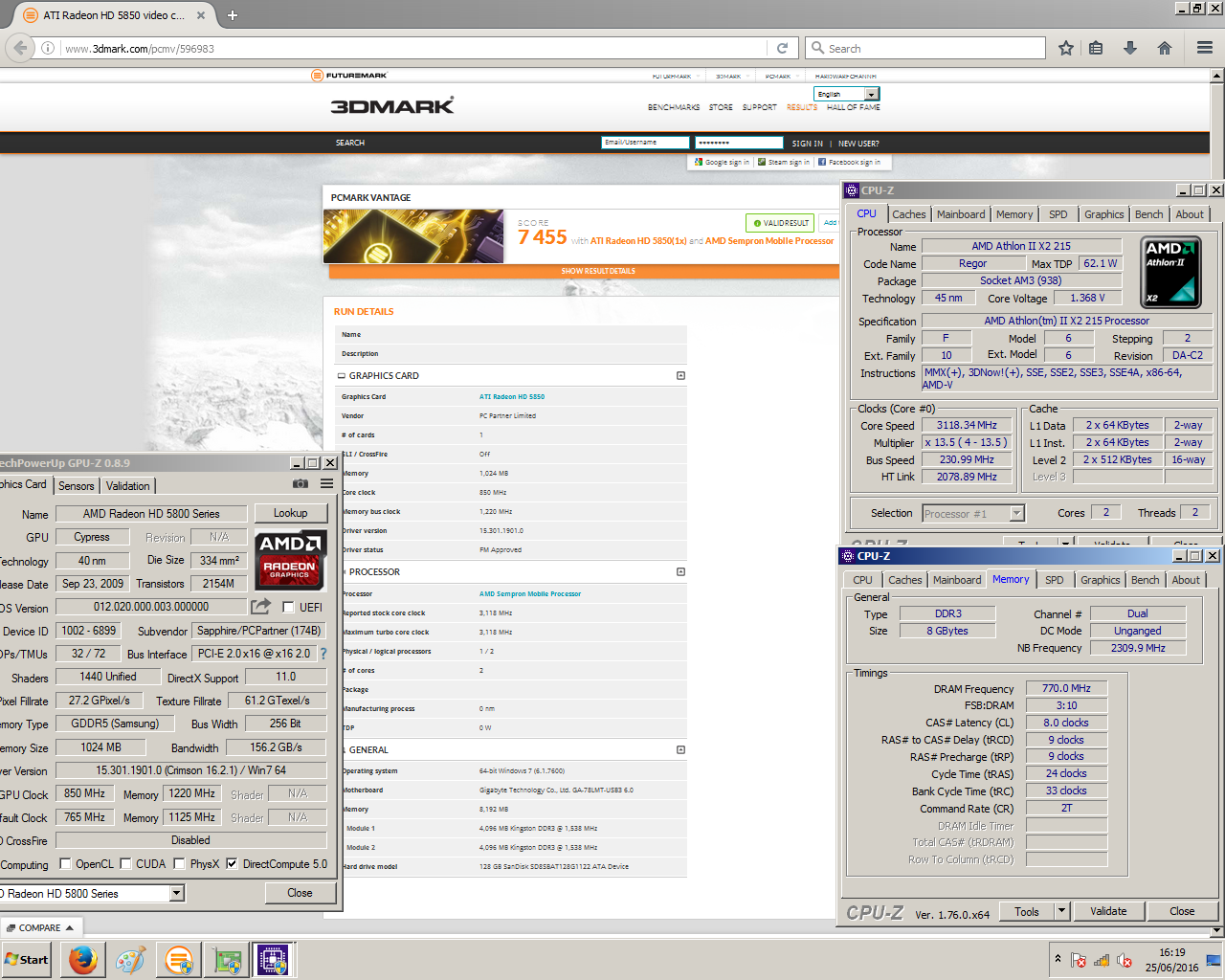
Task: Open the Graphics tab in upper CPU-Z
Action: [1103, 214]
